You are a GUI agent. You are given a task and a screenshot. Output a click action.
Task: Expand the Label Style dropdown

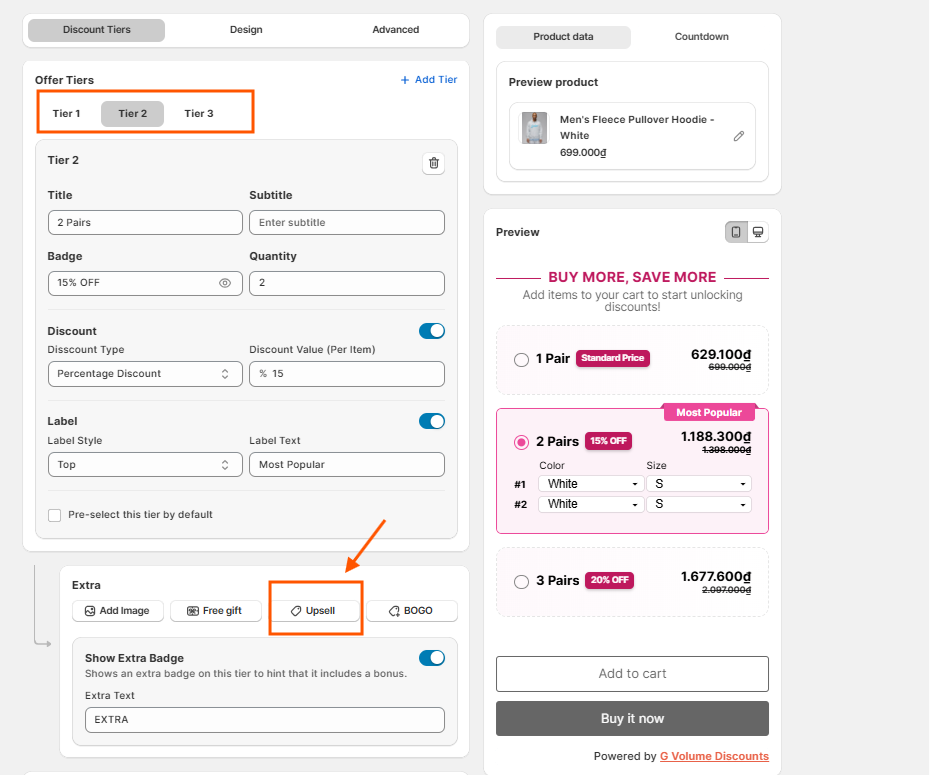(x=145, y=465)
